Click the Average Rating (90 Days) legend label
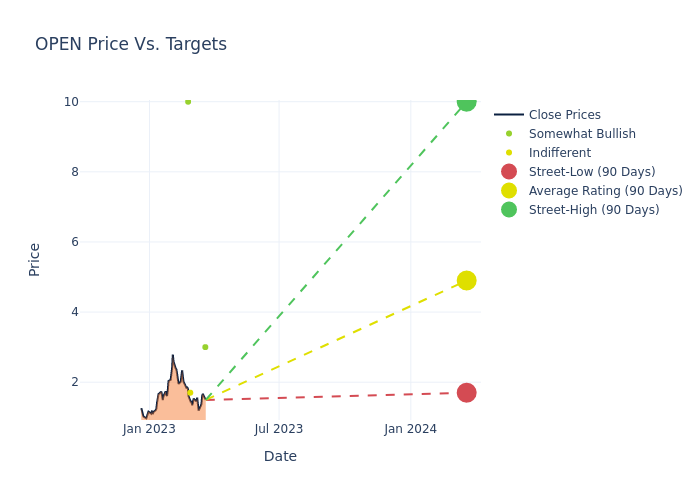The image size is (700, 500). tap(605, 191)
